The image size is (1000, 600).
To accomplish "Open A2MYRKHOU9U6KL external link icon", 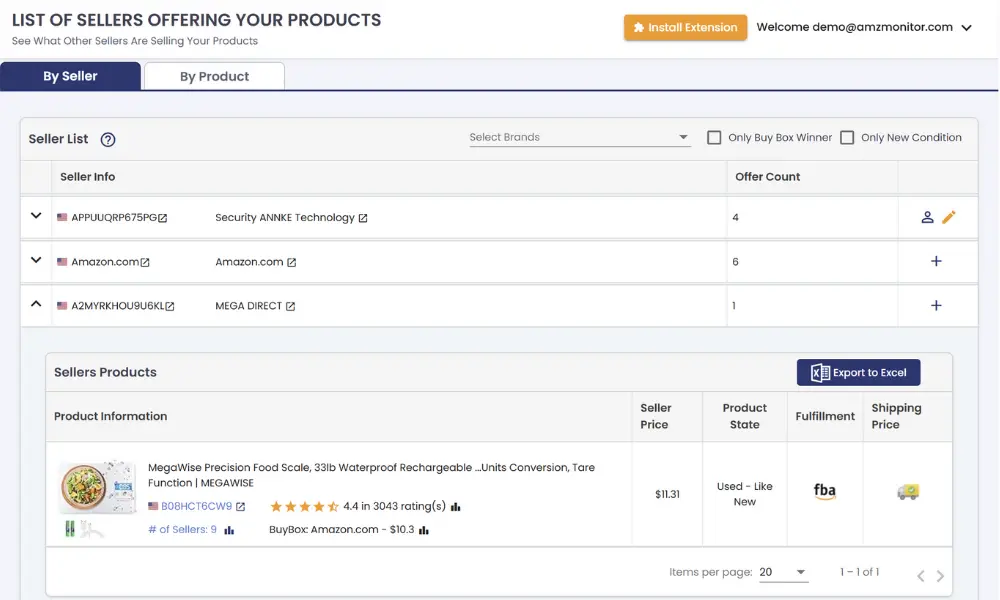I will [170, 306].
